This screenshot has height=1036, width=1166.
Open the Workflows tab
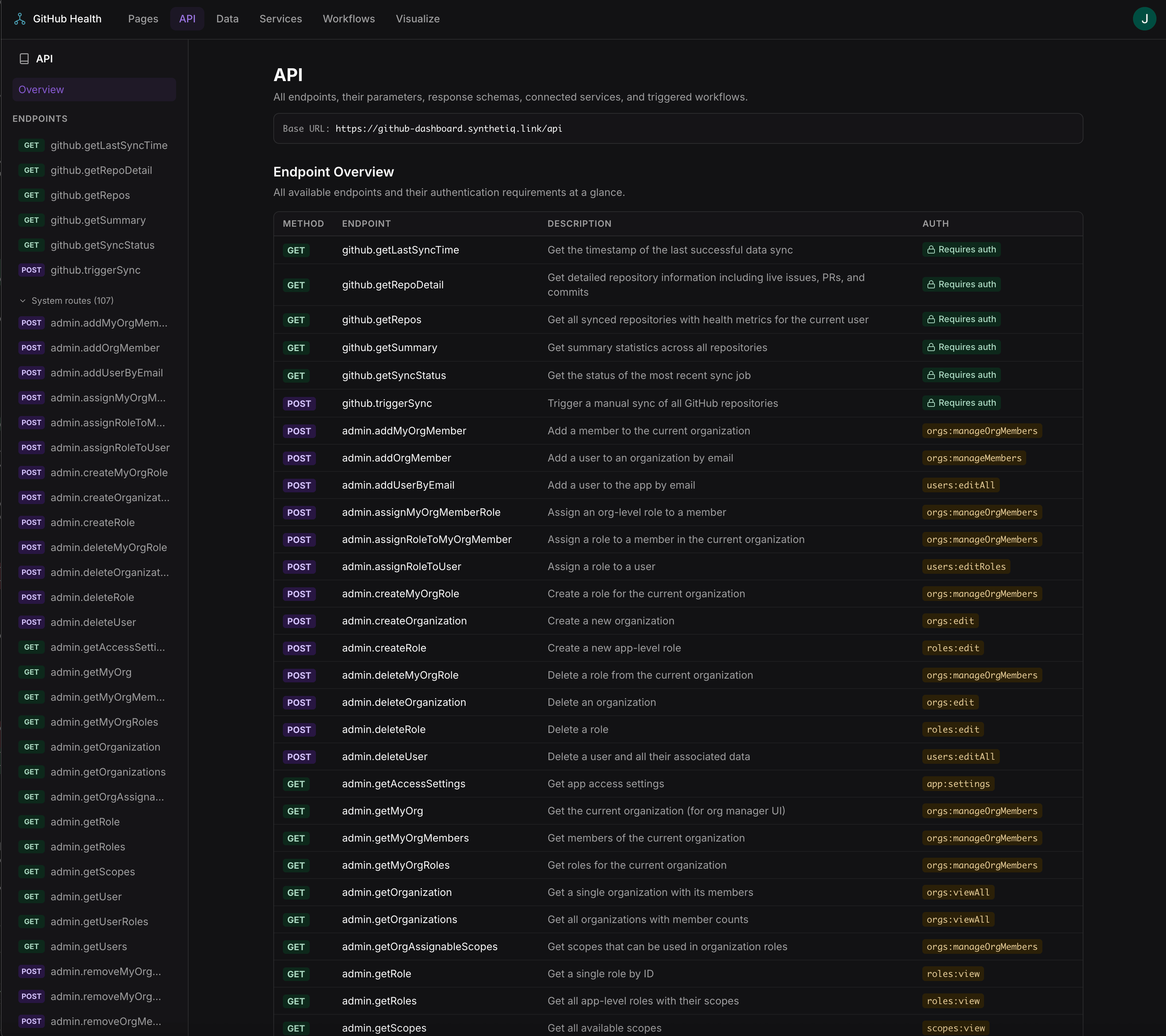(x=349, y=19)
